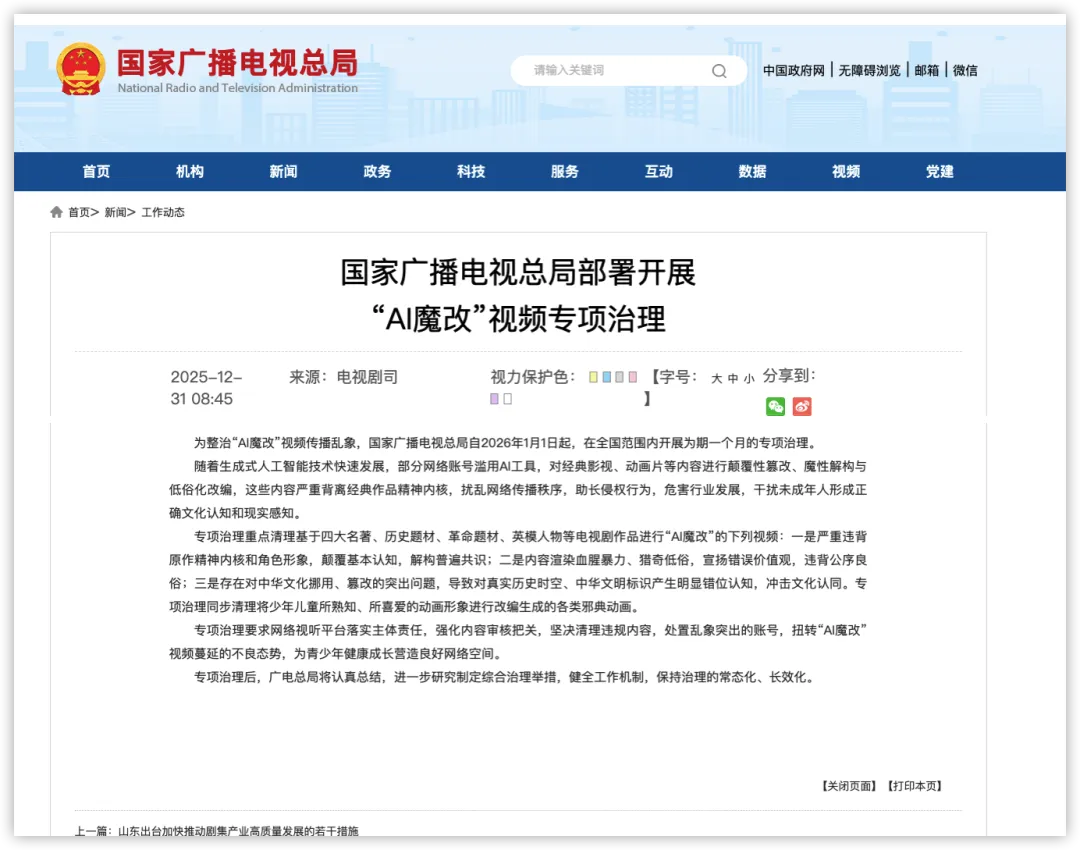Click the home icon in breadcrumb
This screenshot has width=1080, height=850.
[56, 212]
